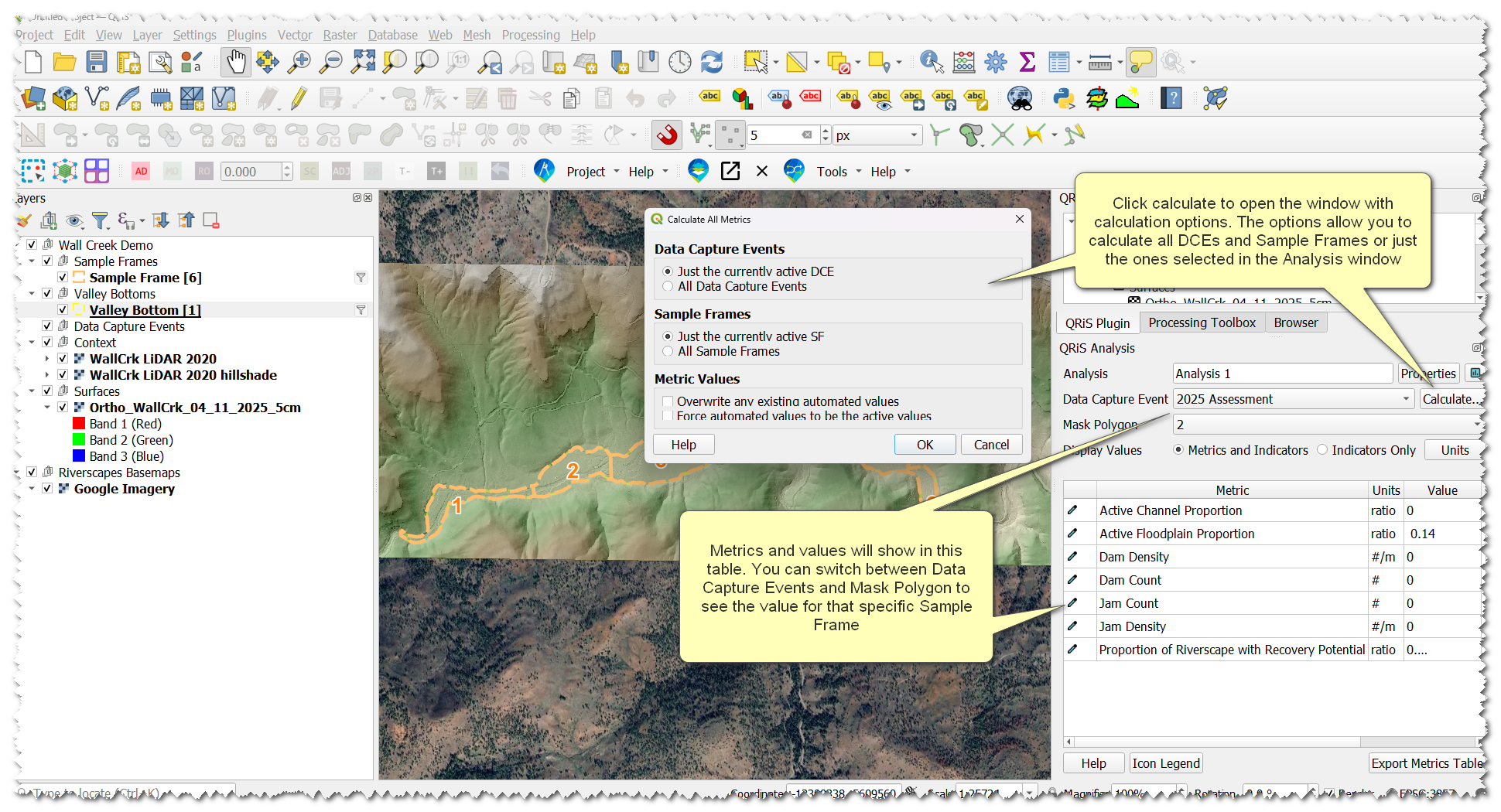The height and width of the screenshot is (812, 1501).
Task: Click the help question mark toolbar icon
Action: [1173, 98]
